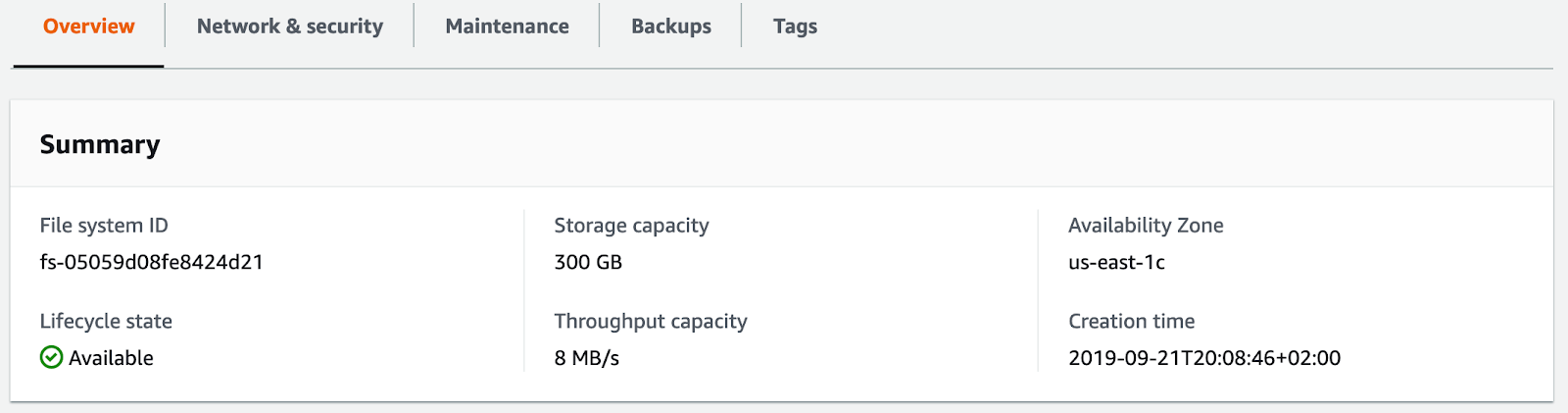Show the Tags tab
Screen dimensions: 1568x413
point(795,26)
